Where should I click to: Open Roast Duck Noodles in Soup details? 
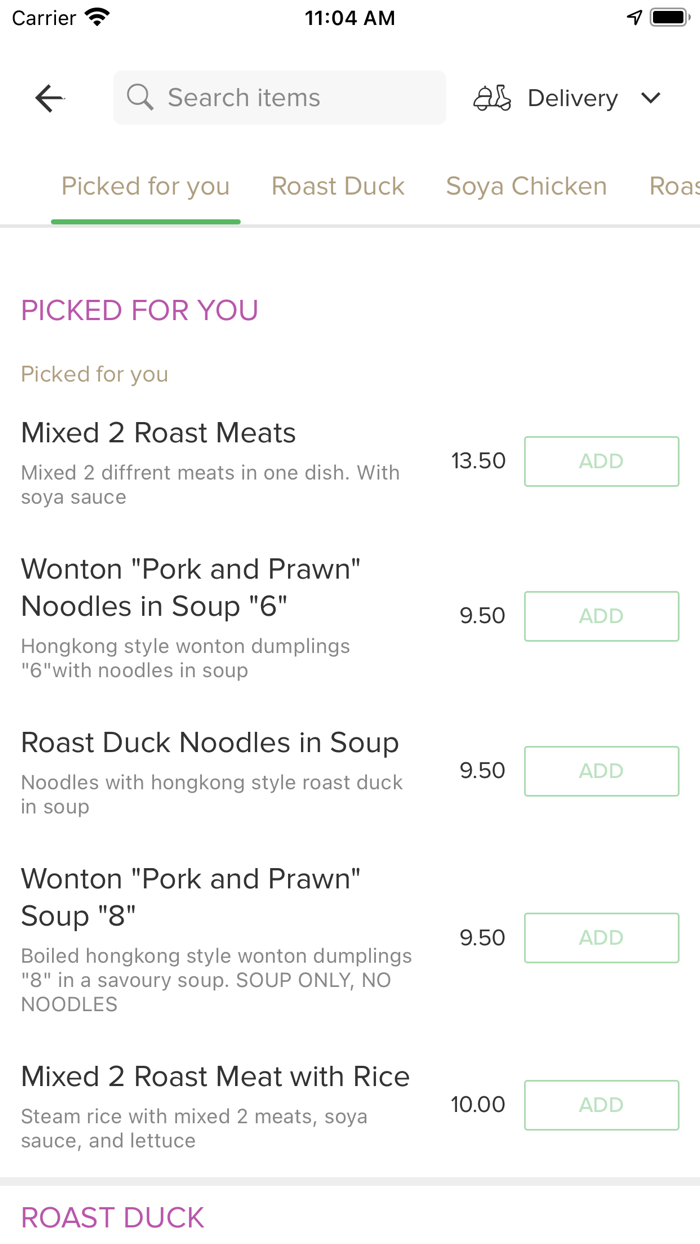(x=210, y=743)
